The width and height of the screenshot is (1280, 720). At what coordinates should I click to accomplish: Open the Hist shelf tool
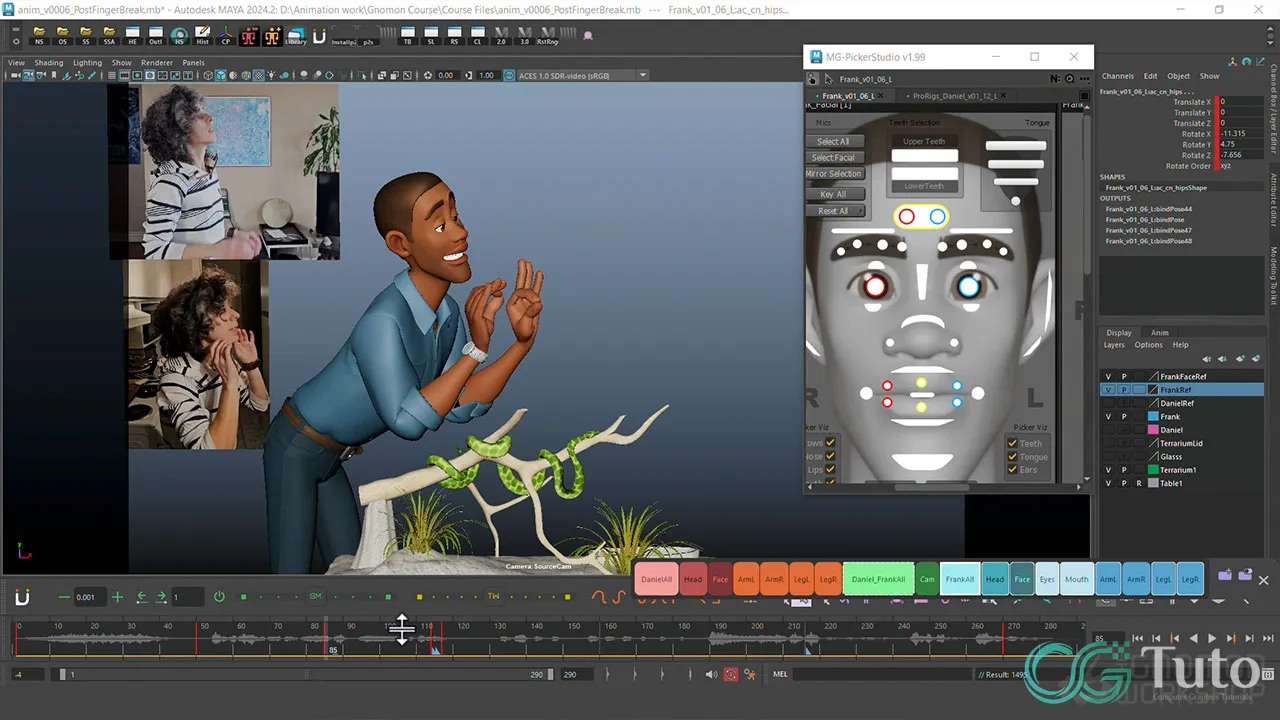(x=203, y=37)
